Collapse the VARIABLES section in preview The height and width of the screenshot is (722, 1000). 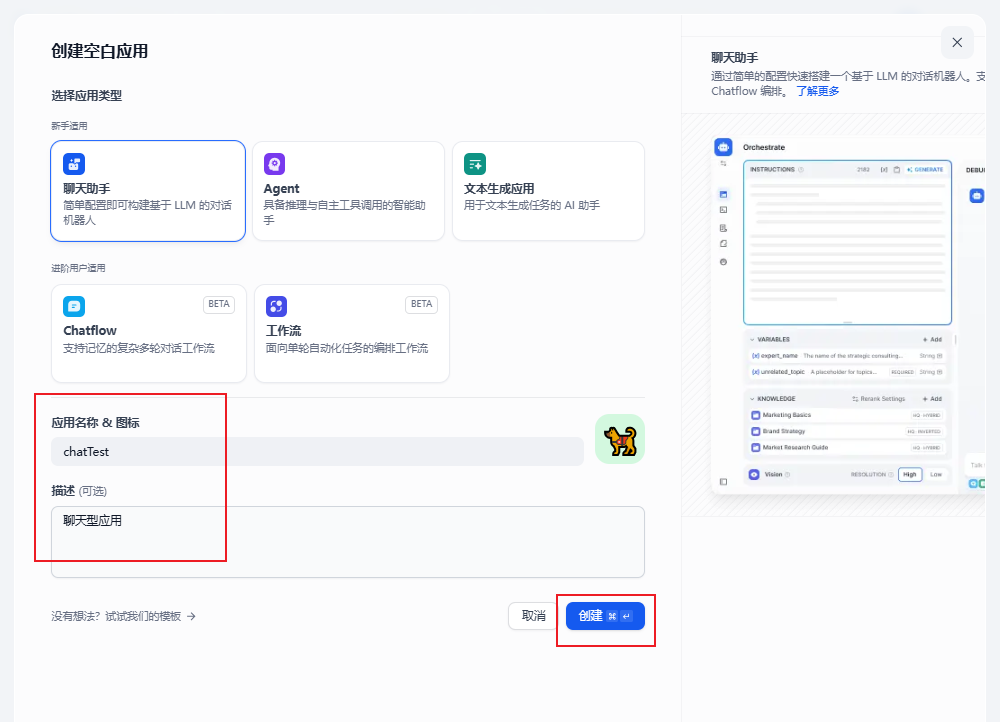(x=753, y=339)
